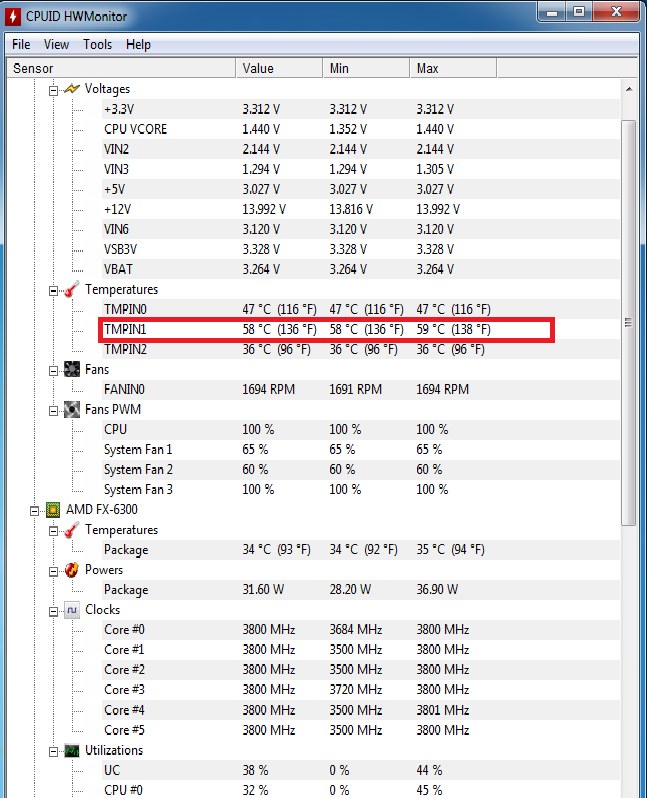Viewport: 647px width, 798px height.
Task: Click the vertical scrollbar thumb
Action: click(629, 323)
